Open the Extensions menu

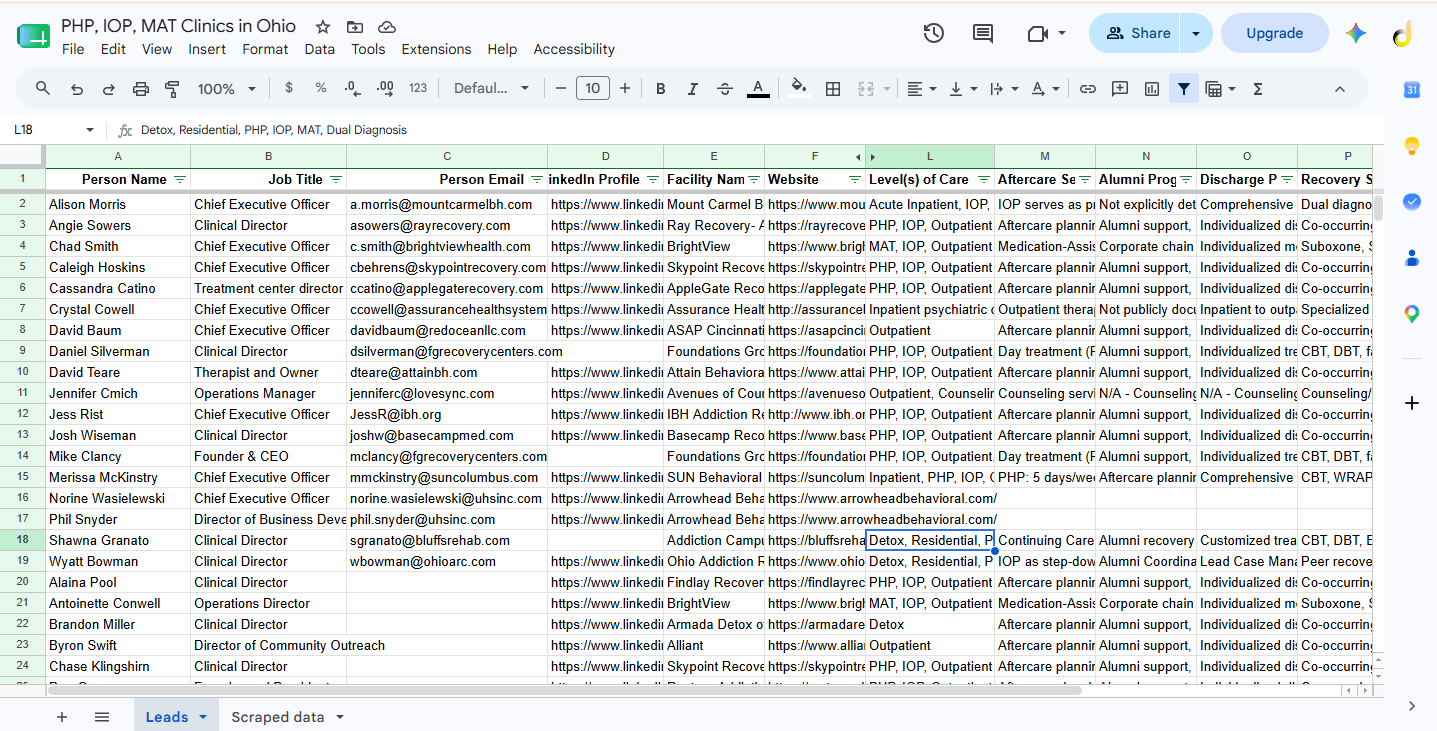pos(436,49)
